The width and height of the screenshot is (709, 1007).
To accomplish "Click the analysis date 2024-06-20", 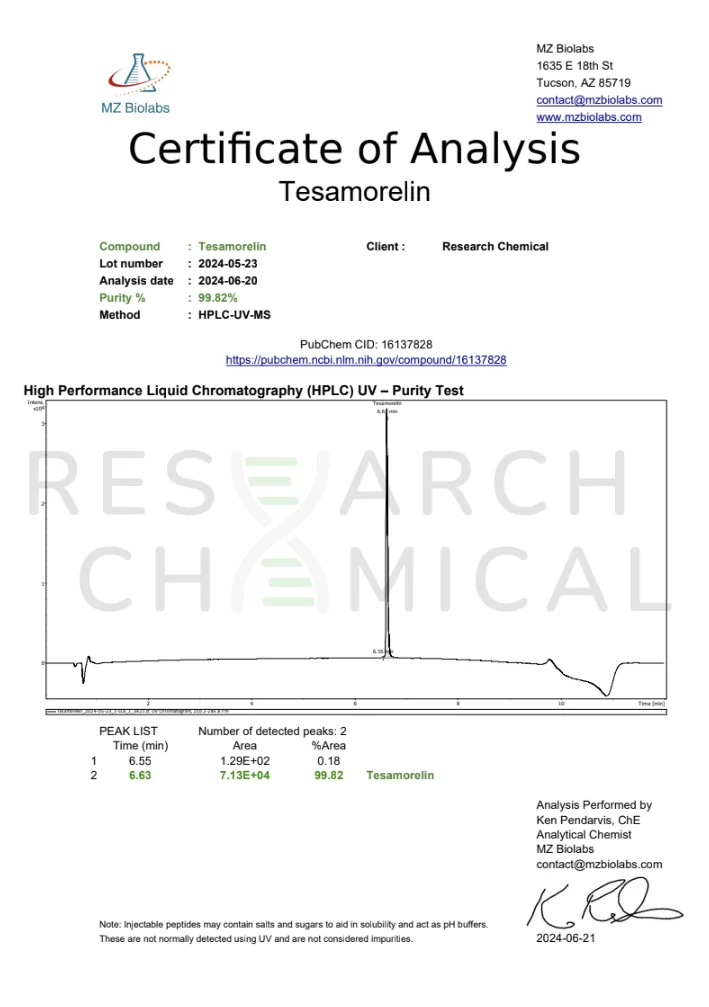I will (227, 281).
